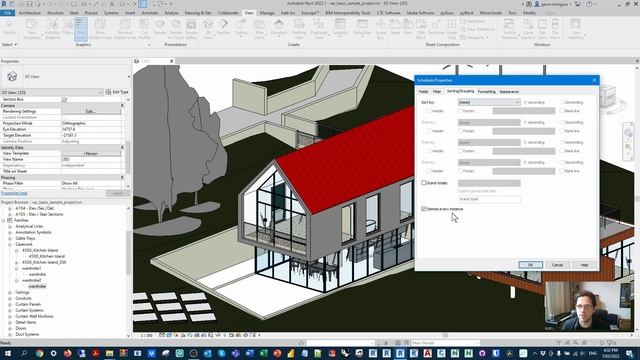Collapse the Families node in Project Browser
640x360 pixels.
(3, 220)
